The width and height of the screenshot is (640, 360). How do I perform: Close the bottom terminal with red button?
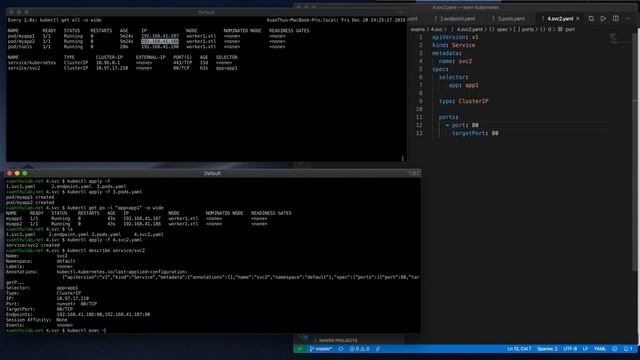pyautogui.click(x=9, y=173)
